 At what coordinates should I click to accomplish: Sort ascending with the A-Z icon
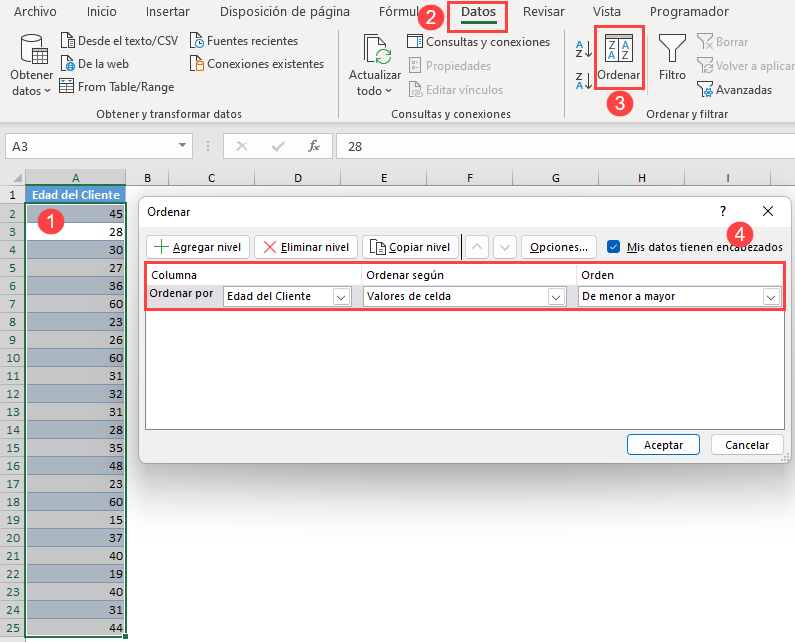pos(584,49)
